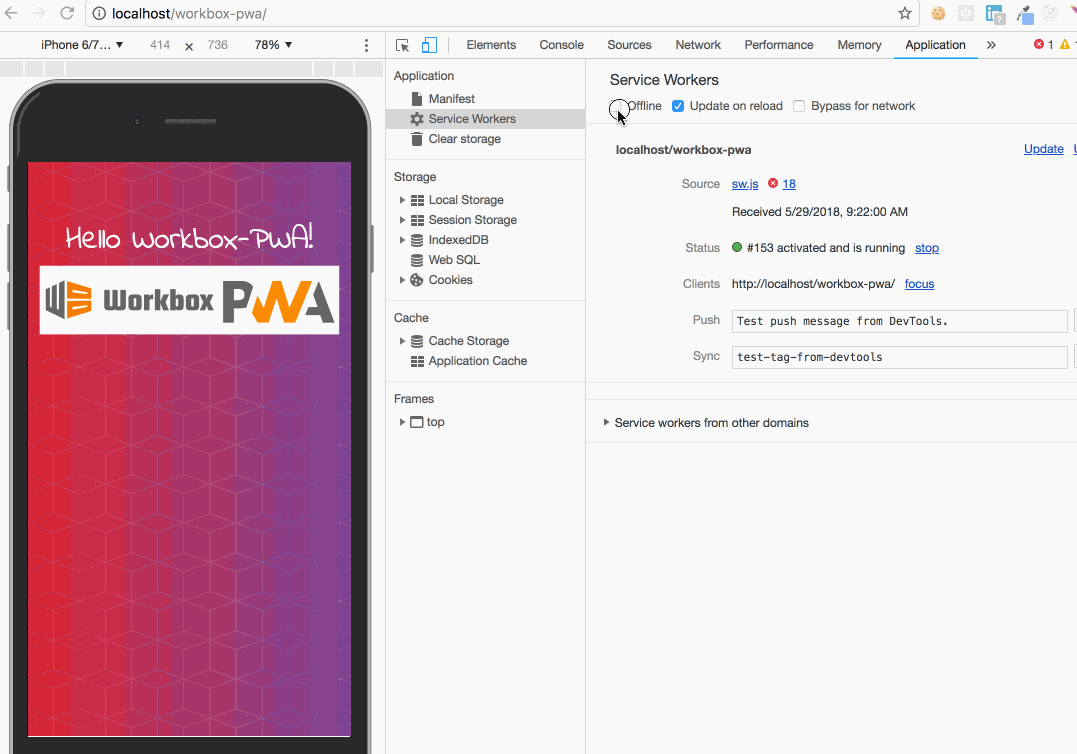
Task: Enable the Offline checkbox
Action: [x=618, y=106]
